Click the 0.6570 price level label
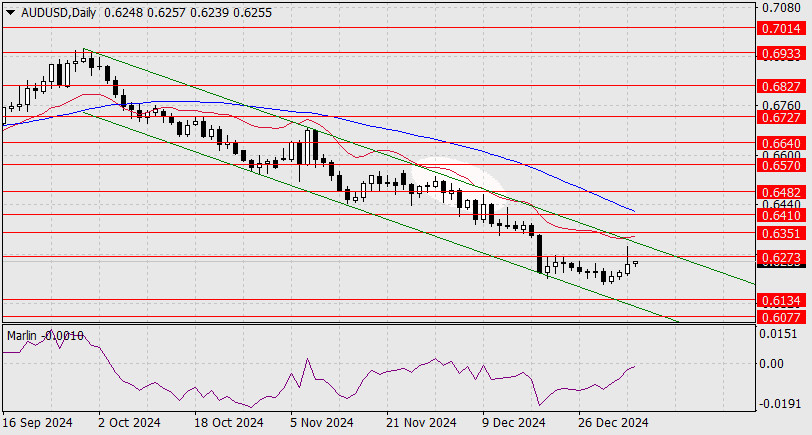The width and height of the screenshot is (812, 435). pos(781,165)
